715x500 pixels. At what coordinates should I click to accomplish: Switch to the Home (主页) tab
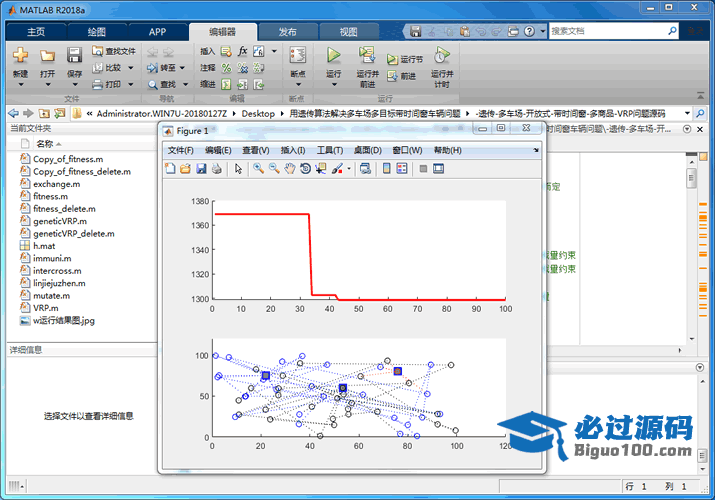[x=36, y=32]
